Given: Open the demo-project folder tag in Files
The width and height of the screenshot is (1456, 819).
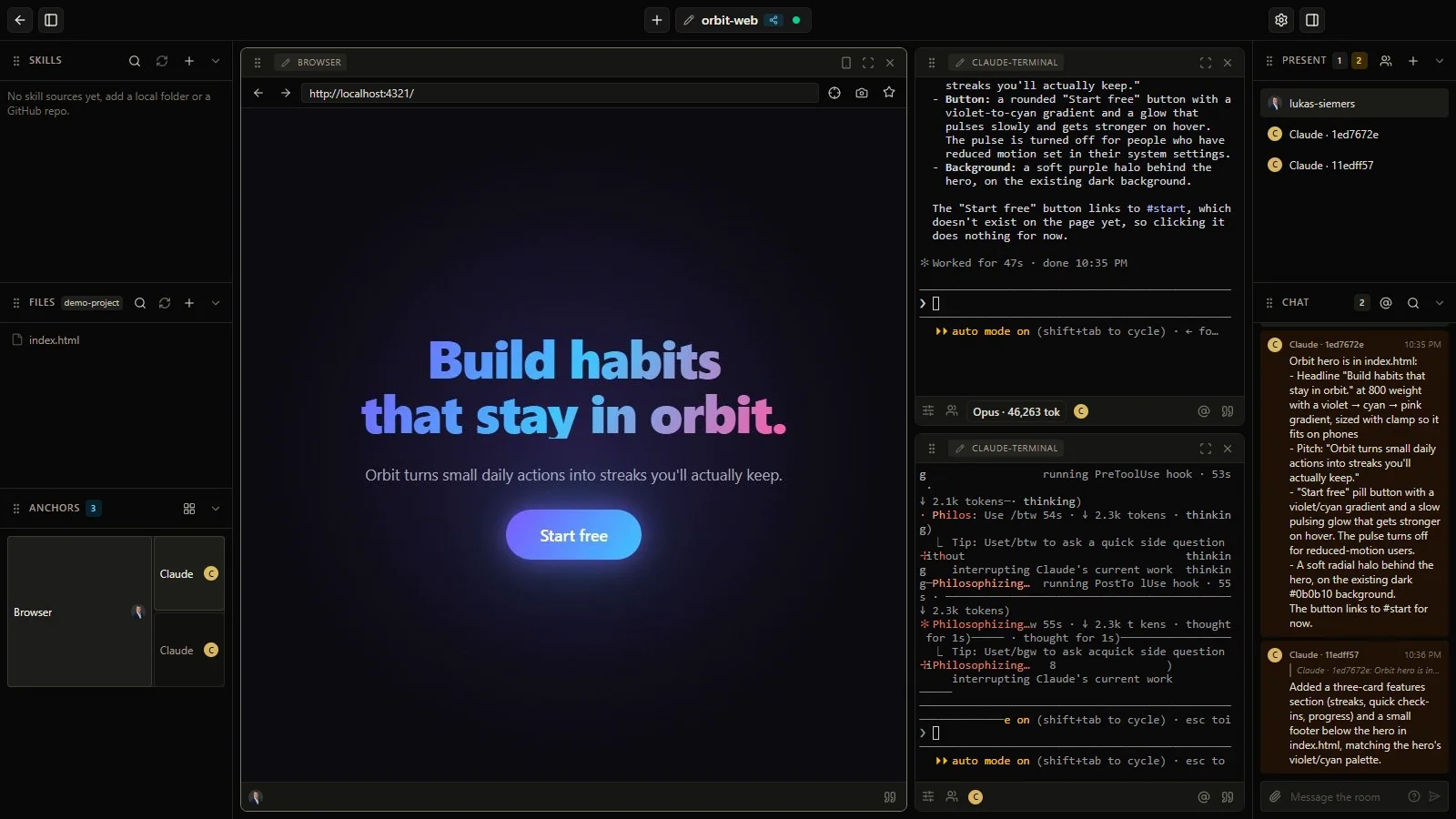Looking at the screenshot, I should [x=92, y=303].
